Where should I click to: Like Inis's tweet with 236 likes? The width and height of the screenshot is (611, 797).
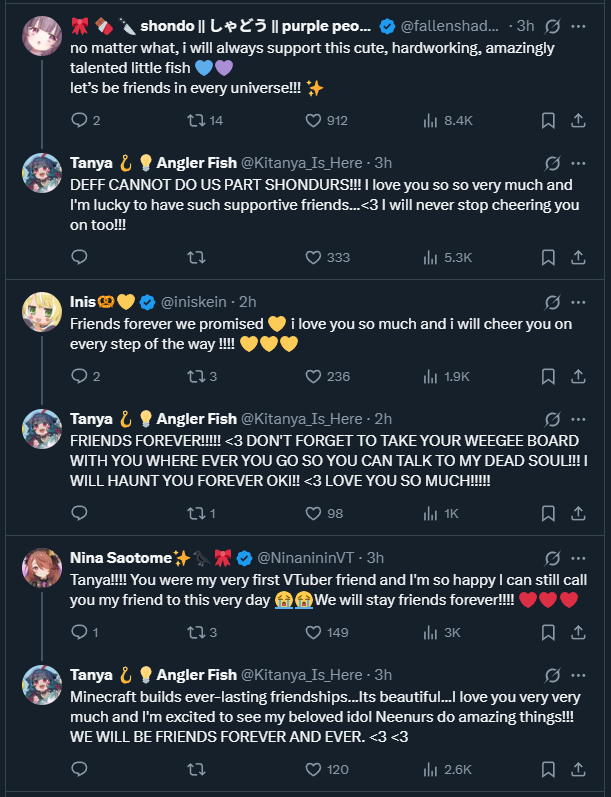pyautogui.click(x=313, y=376)
